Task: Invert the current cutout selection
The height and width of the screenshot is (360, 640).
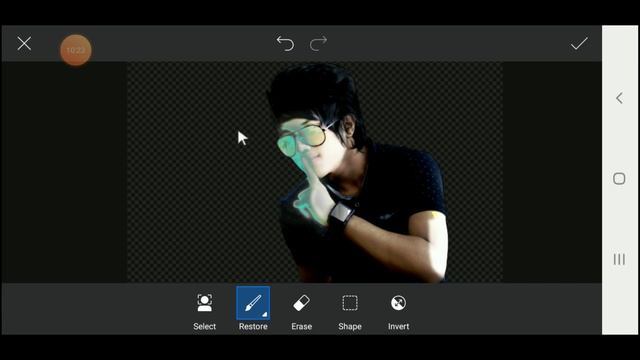Action: (x=398, y=303)
